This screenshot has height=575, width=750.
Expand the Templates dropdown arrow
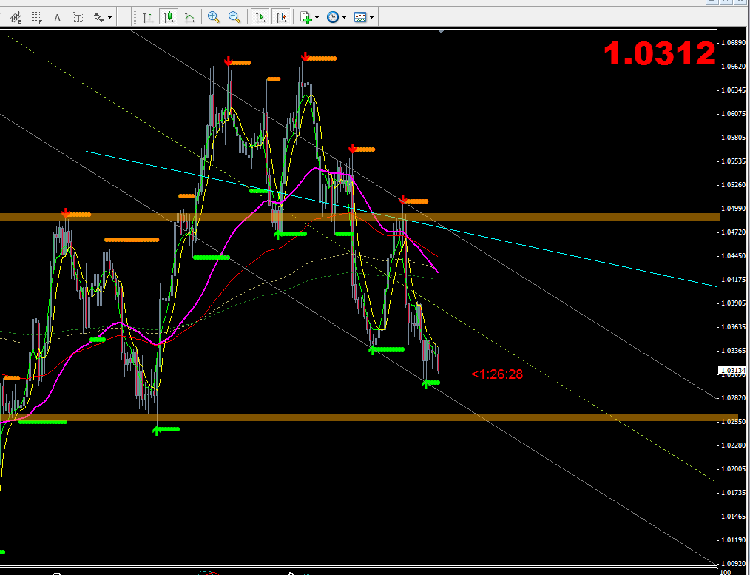pos(372,18)
